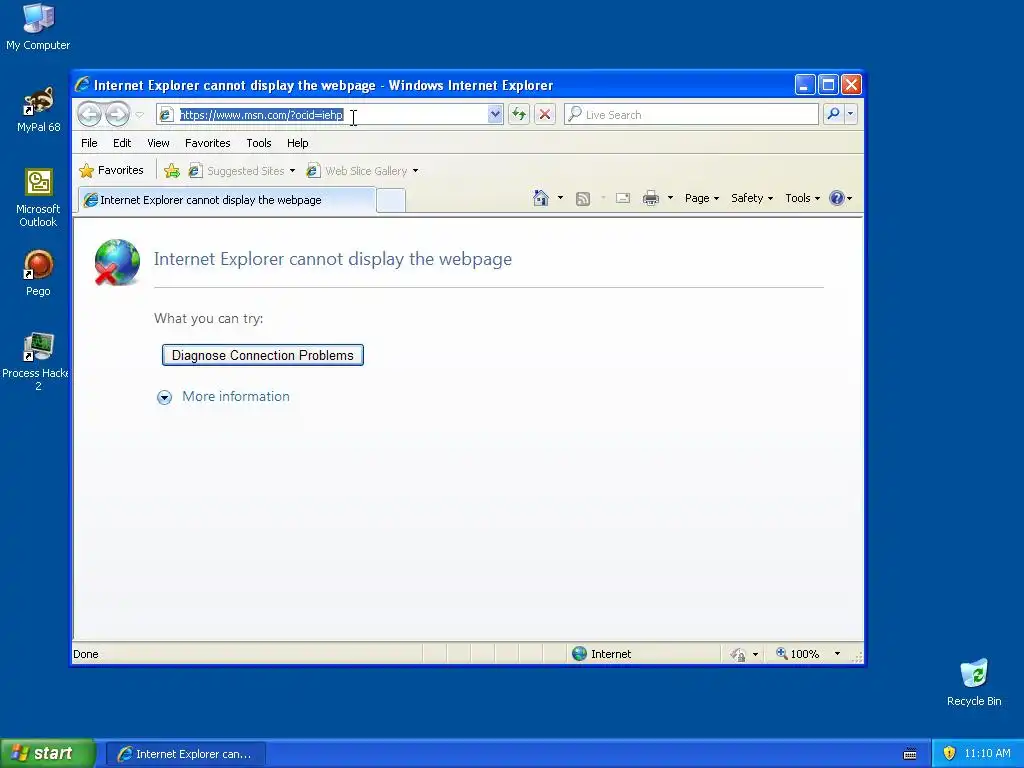Viewport: 1024px width, 768px height.
Task: Click the 100% zoom level button
Action: click(x=797, y=654)
